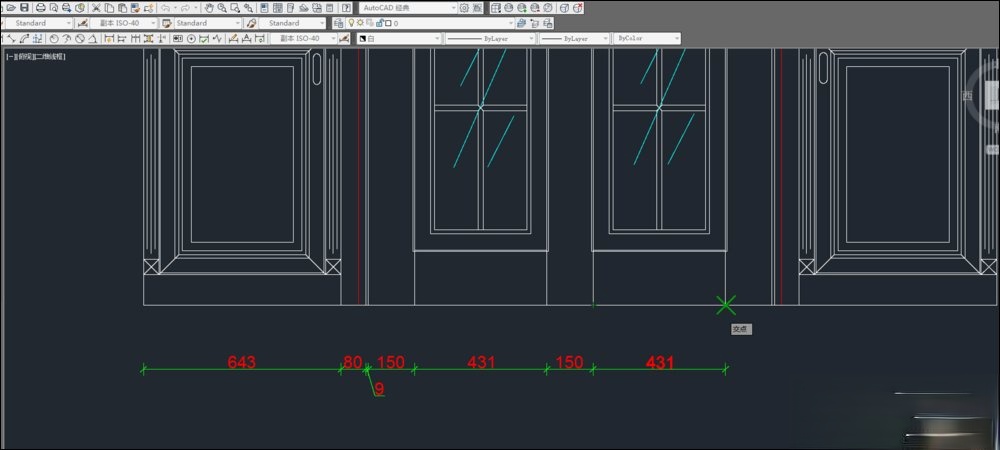Open the Table Style icon
This screenshot has width=1000, height=450.
pos(166,23)
